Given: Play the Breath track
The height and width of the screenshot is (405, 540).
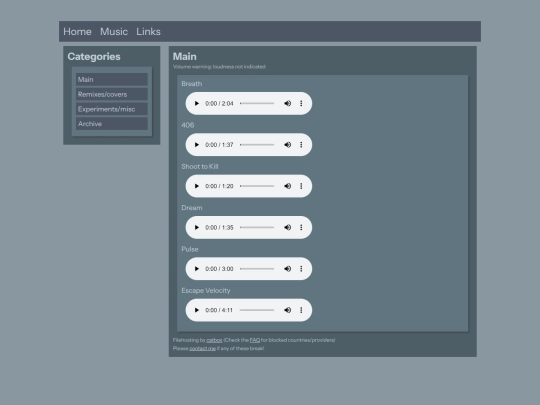Looking at the screenshot, I should [197, 103].
